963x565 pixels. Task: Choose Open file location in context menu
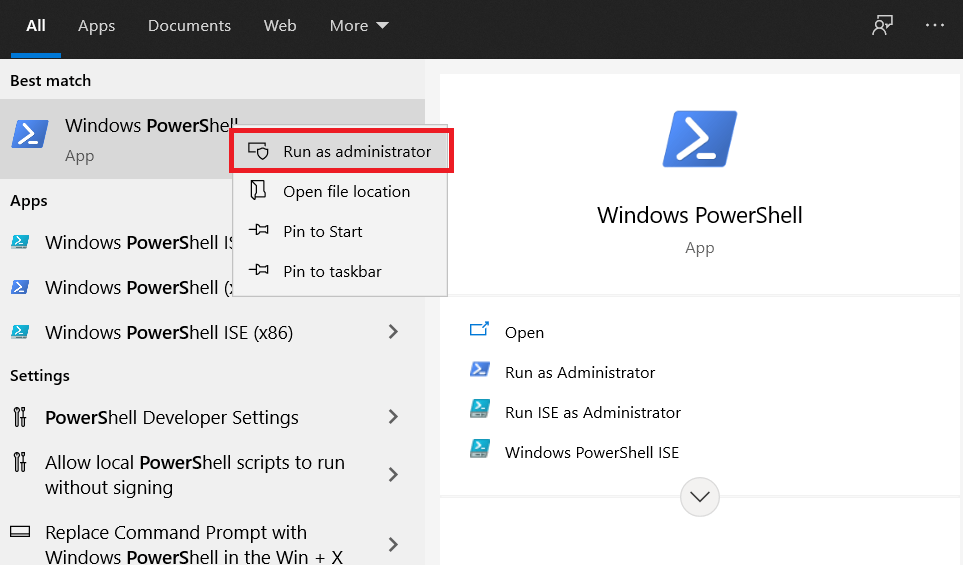tap(340, 191)
